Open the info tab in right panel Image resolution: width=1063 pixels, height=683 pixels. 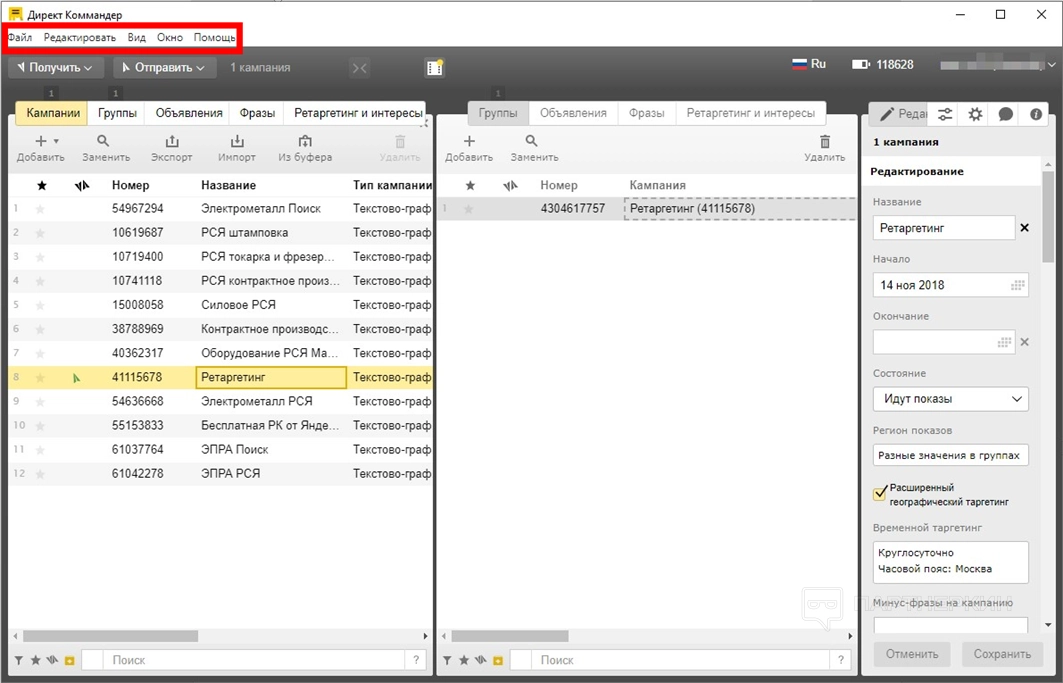(x=1036, y=114)
